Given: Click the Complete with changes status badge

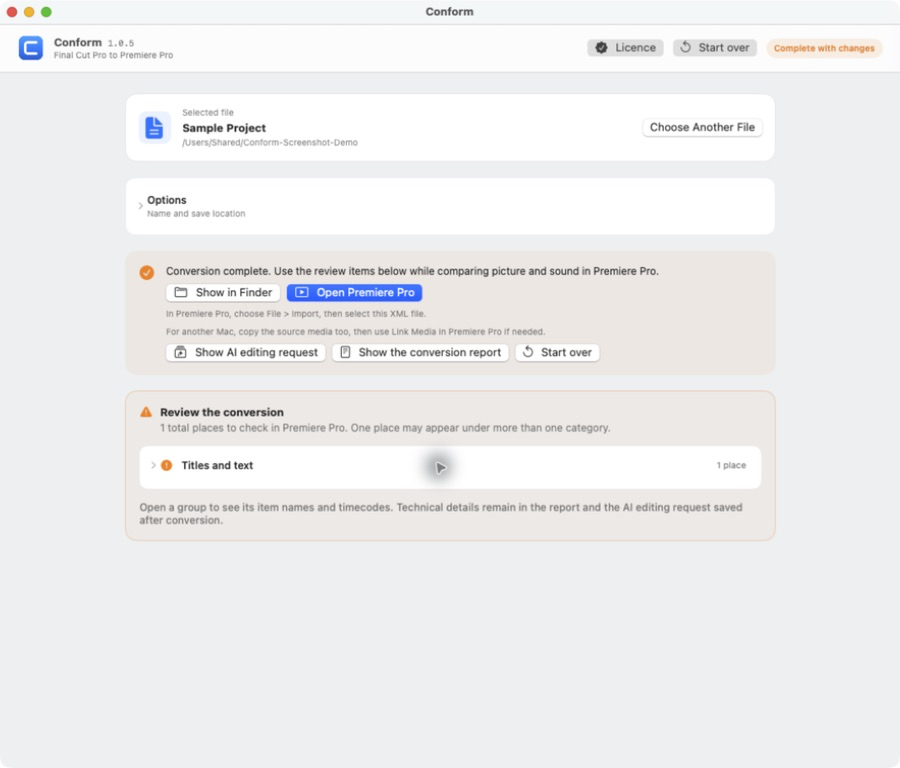Looking at the screenshot, I should click(x=824, y=48).
